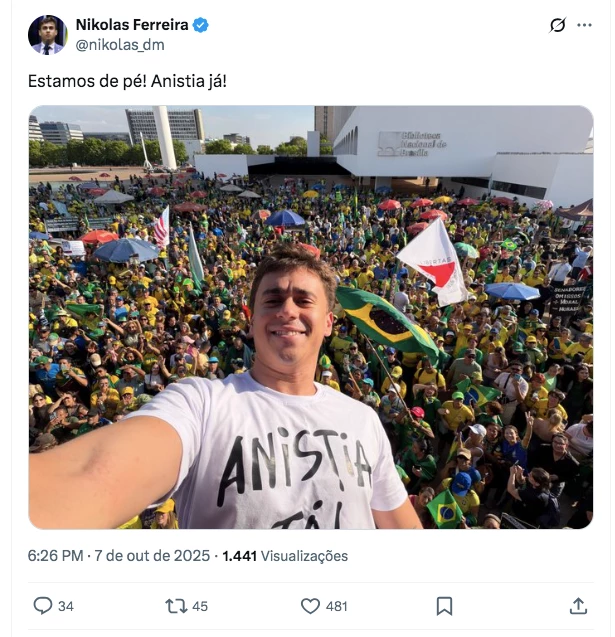Click the date 7 de out de 2025
Image resolution: width=615 pixels, height=637 pixels.
coord(153,556)
